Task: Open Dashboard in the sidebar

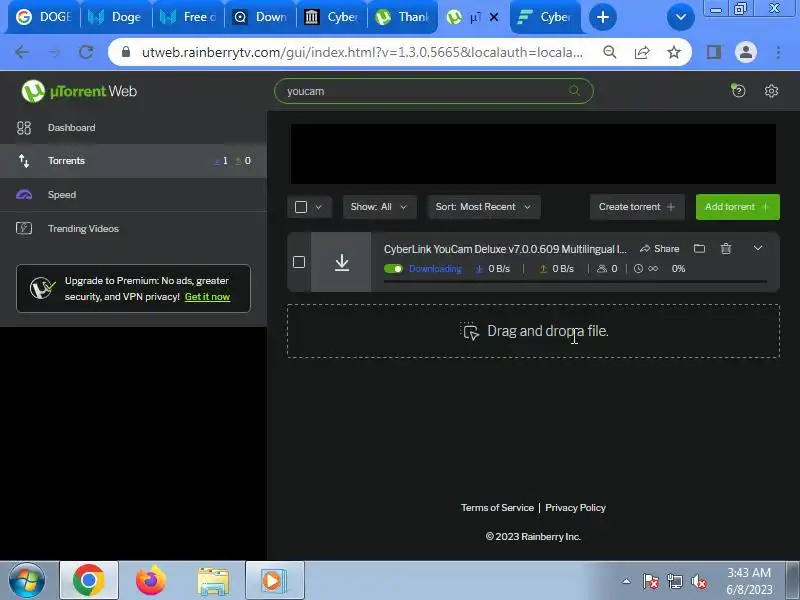Action: pos(133,128)
